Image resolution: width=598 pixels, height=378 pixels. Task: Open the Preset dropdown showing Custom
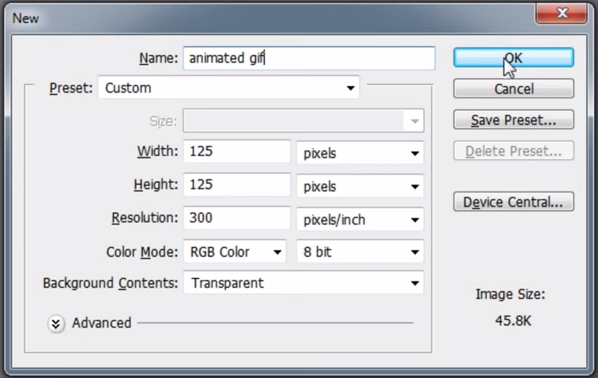[229, 88]
